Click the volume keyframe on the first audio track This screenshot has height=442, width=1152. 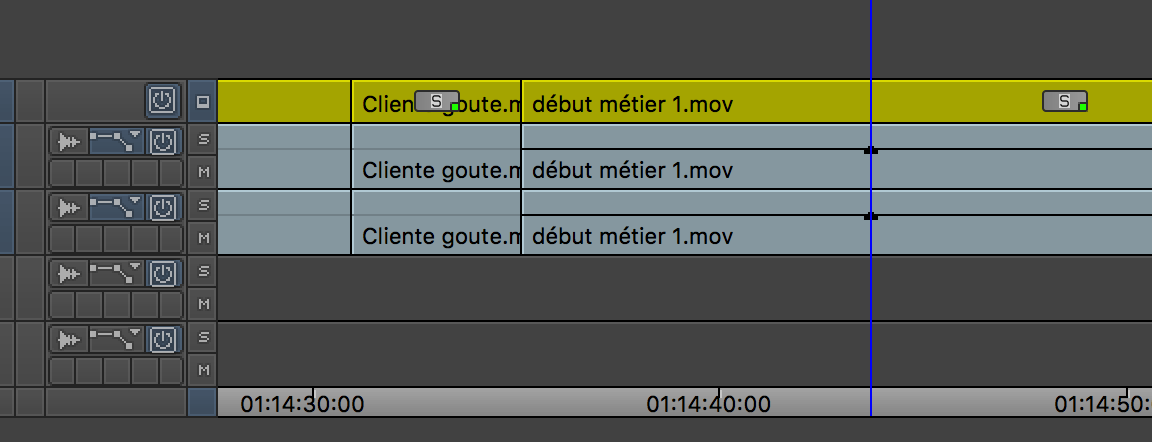point(871,150)
